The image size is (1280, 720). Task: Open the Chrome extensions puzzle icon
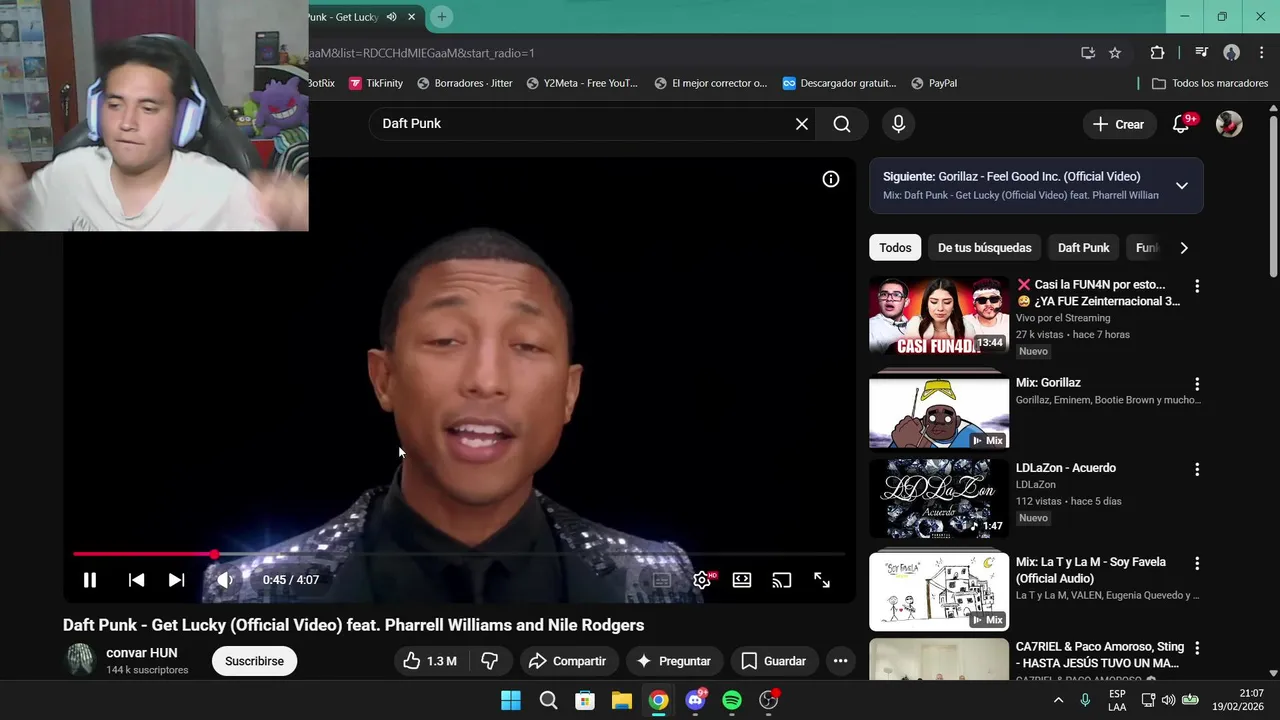click(x=1157, y=53)
